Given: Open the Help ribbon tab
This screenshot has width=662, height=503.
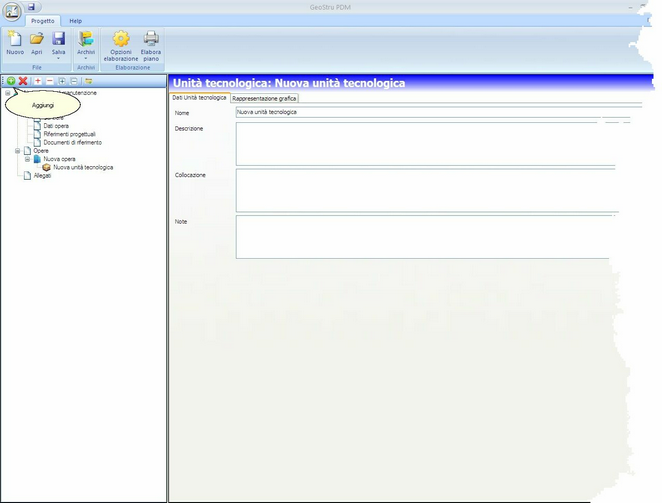Looking at the screenshot, I should 76,21.
